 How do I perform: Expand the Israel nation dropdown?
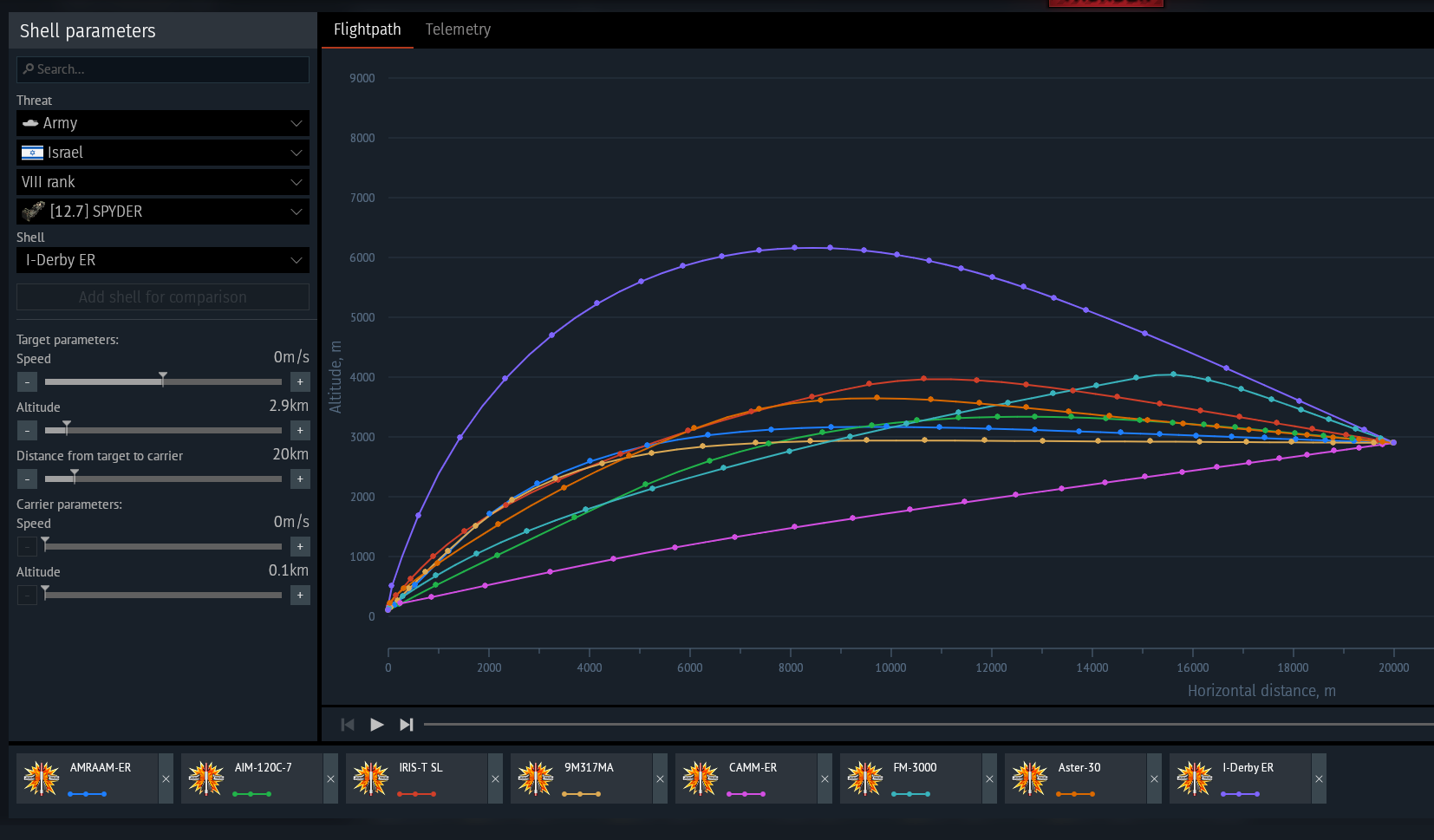click(x=163, y=153)
